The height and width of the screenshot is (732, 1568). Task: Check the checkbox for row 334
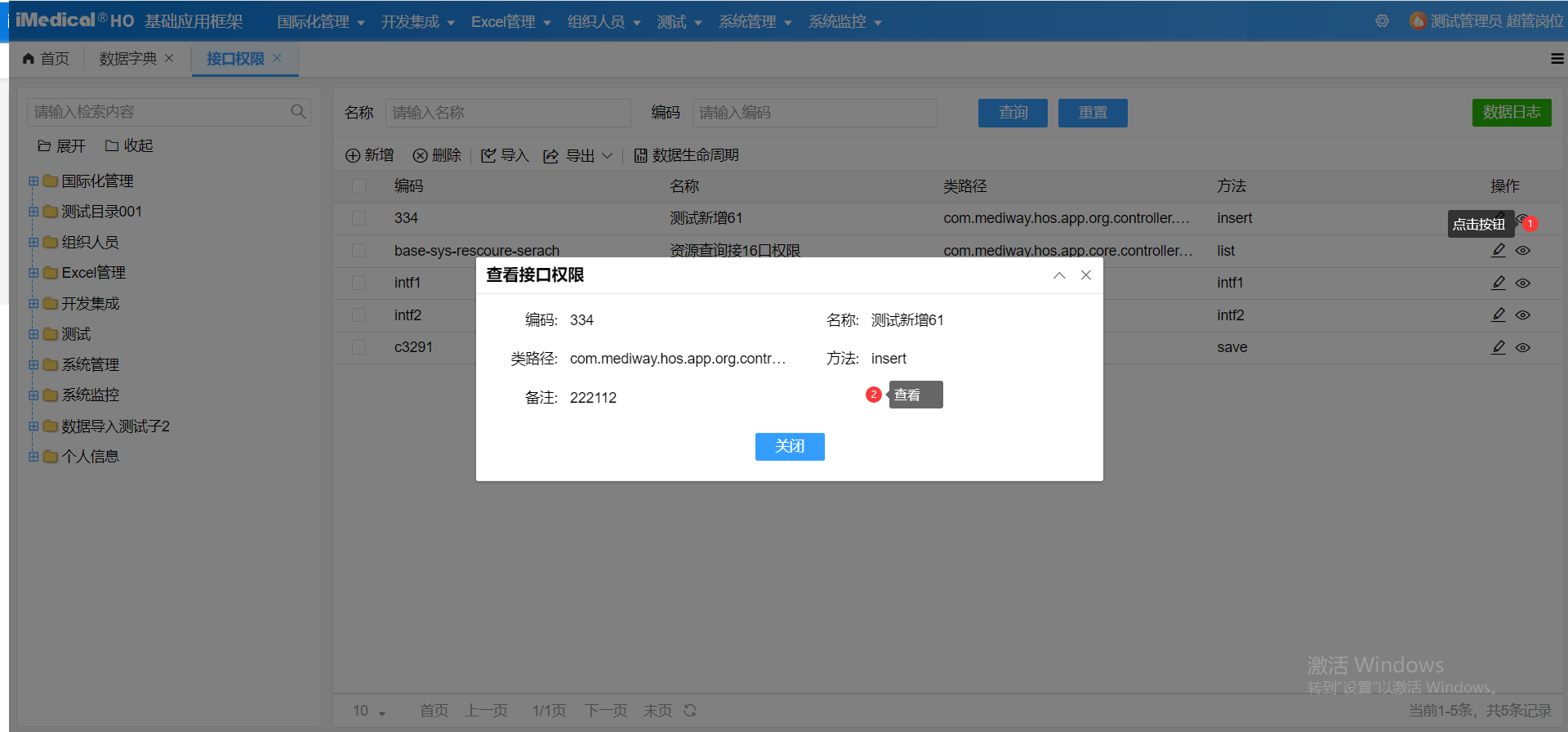[x=359, y=218]
